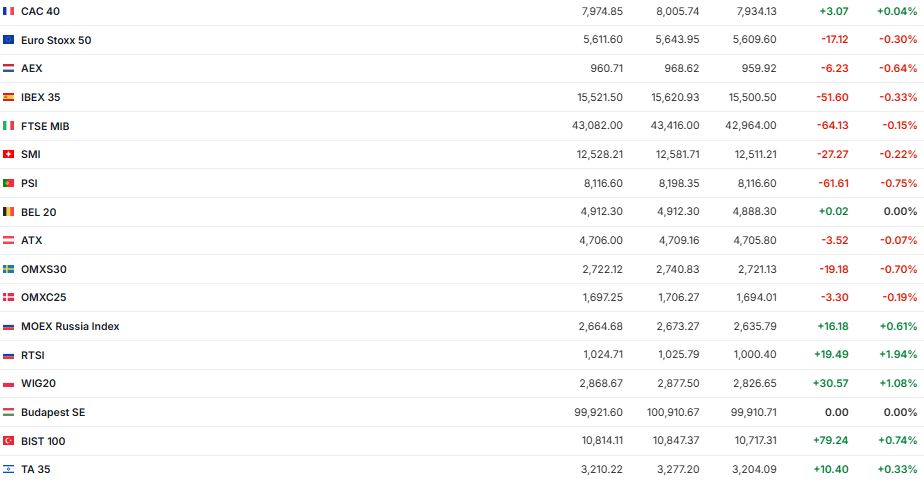The image size is (924, 481).
Task: Click the Italy flag icon beside FTSE MIB
Action: pos(9,126)
